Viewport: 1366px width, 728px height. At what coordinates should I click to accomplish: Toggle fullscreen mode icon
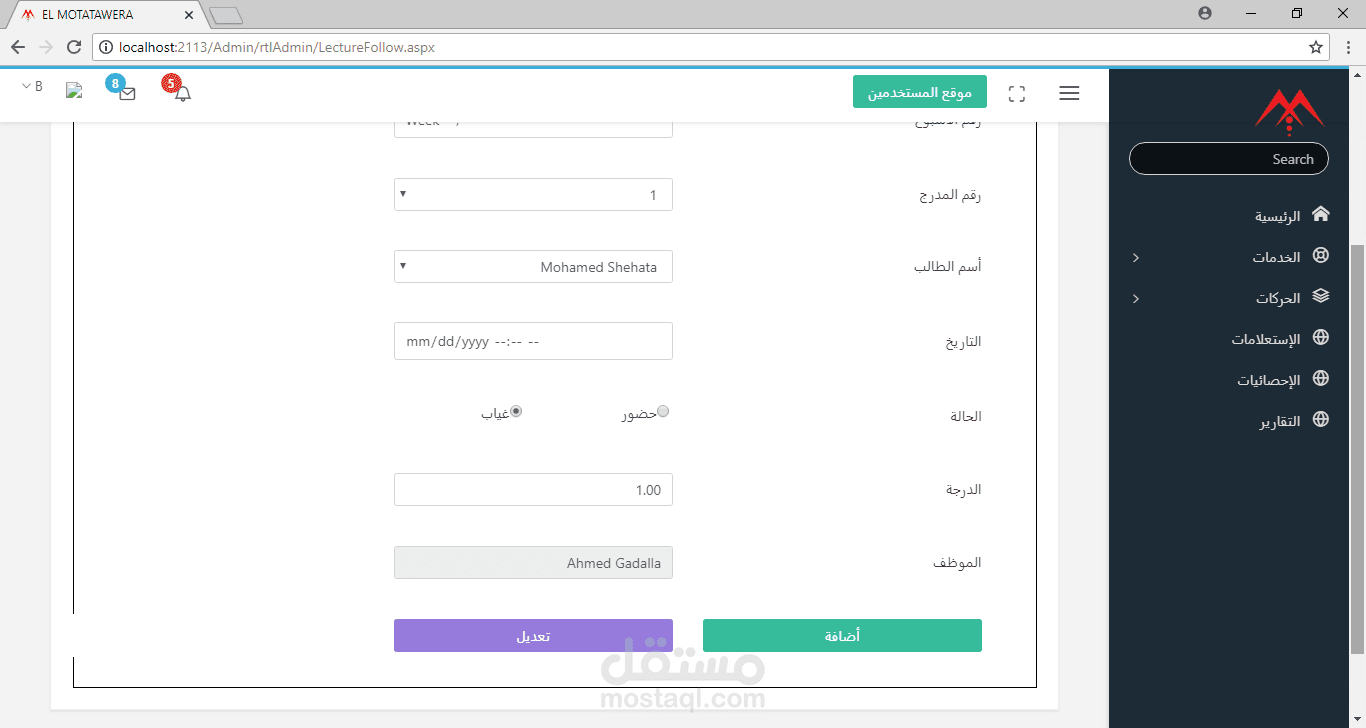click(1017, 94)
